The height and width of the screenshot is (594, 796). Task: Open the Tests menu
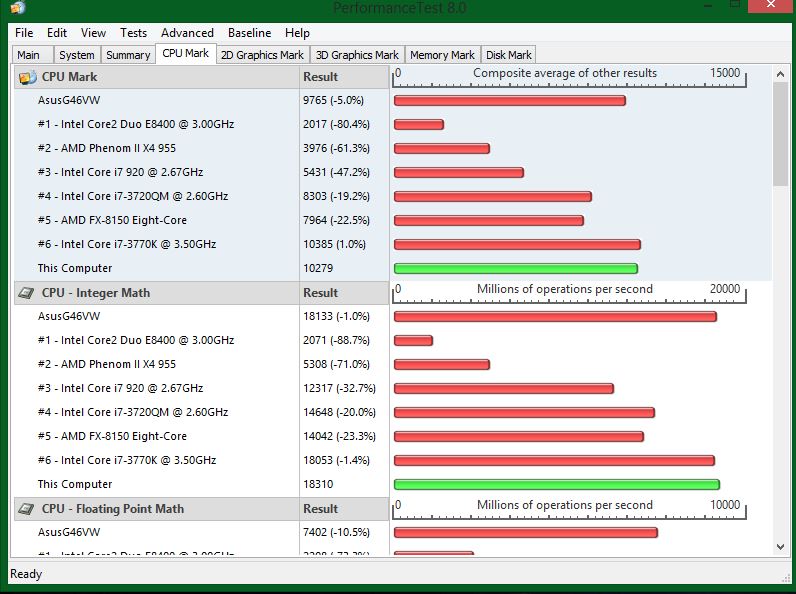pyautogui.click(x=134, y=33)
